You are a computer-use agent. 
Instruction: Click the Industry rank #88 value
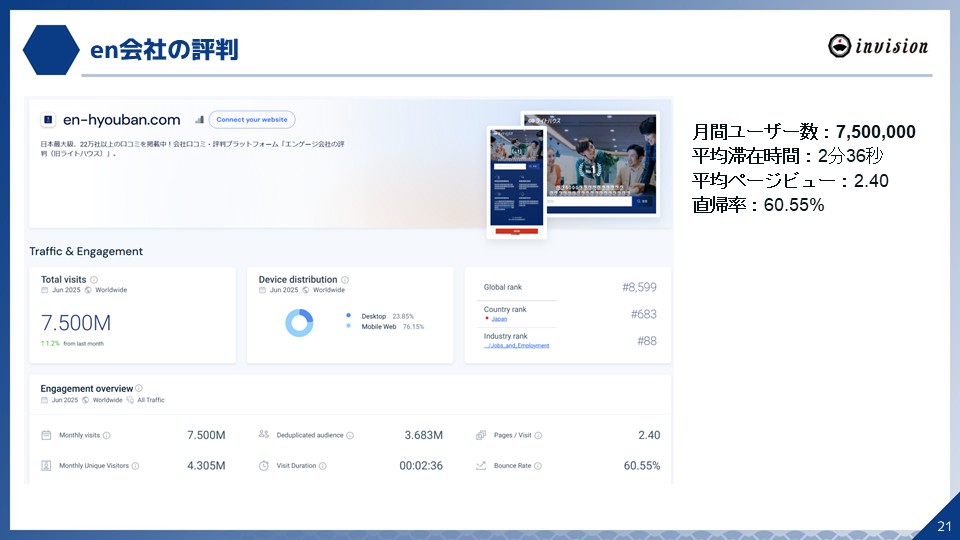click(647, 341)
